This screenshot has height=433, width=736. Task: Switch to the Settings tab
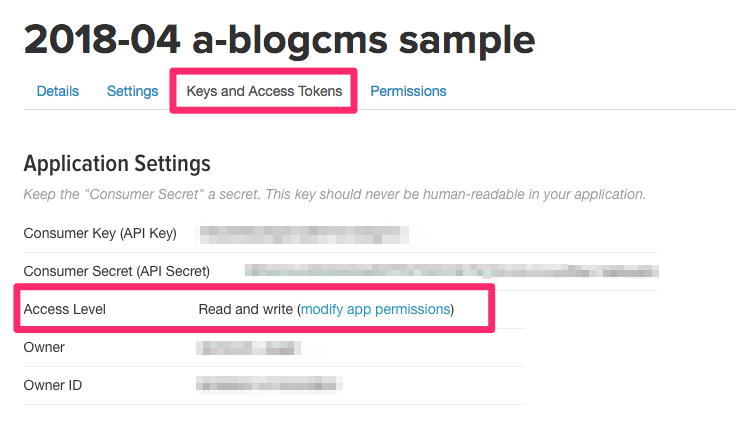click(x=132, y=91)
